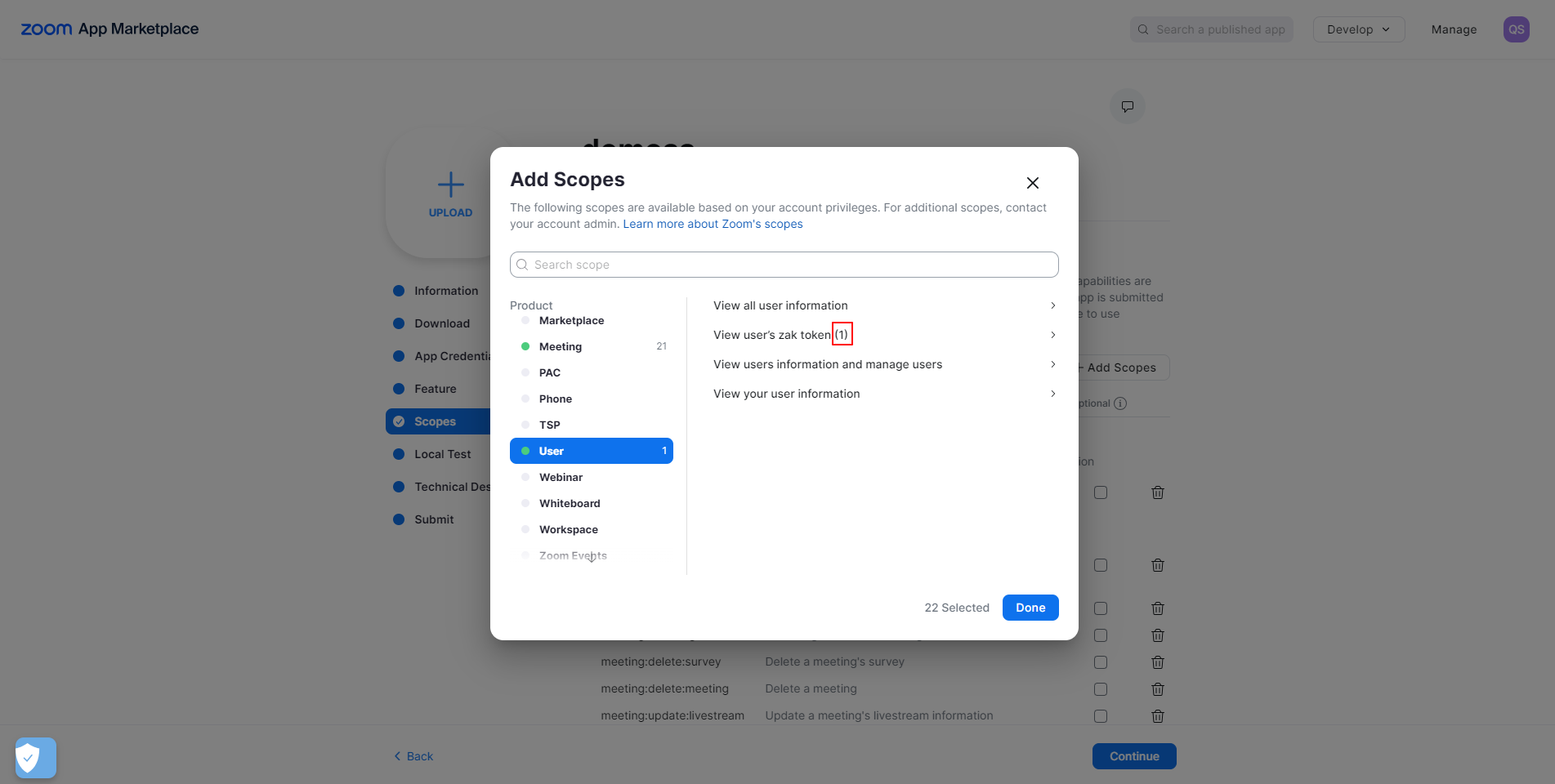Click trash icon for meeting:delete:survey scope
Screen dimensions: 1555x784
click(x=1157, y=662)
